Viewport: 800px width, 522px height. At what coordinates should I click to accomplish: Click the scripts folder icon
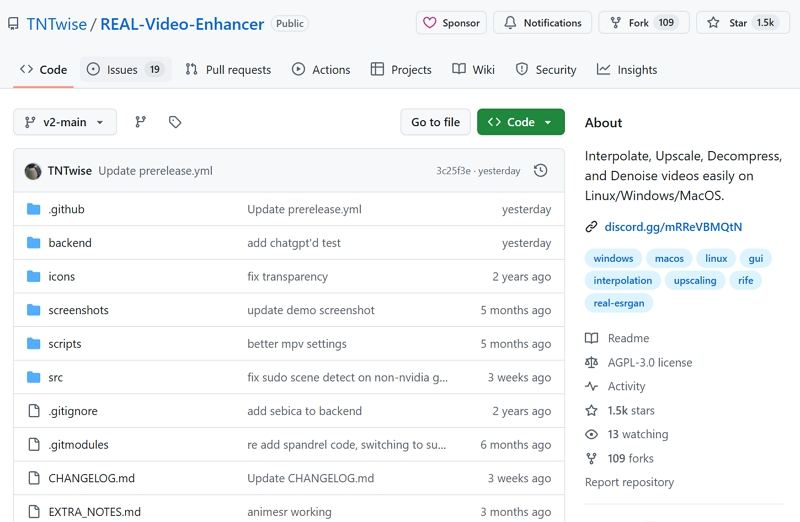pyautogui.click(x=34, y=344)
